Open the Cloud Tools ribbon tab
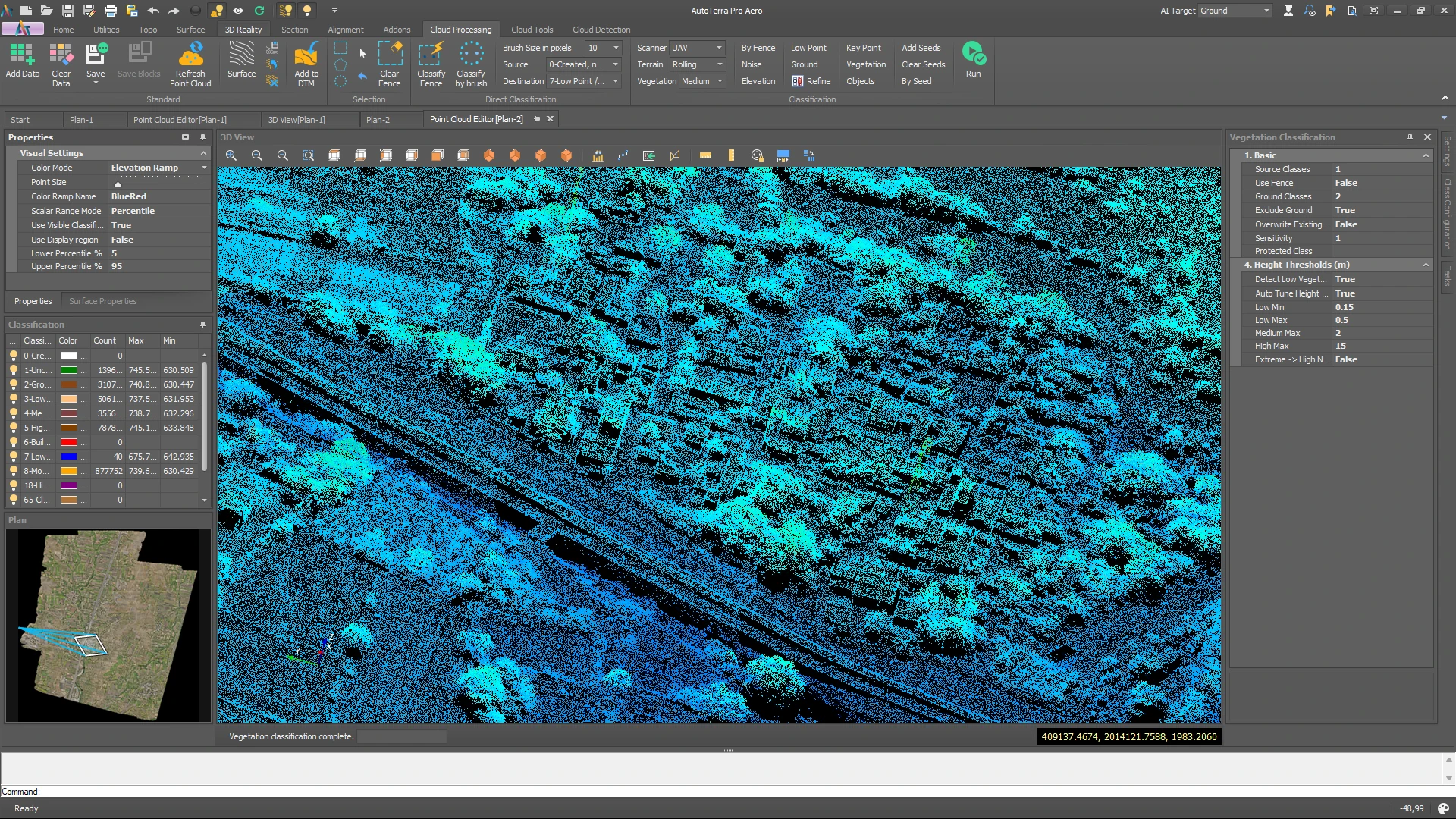Viewport: 1456px width, 819px height. pos(532,30)
